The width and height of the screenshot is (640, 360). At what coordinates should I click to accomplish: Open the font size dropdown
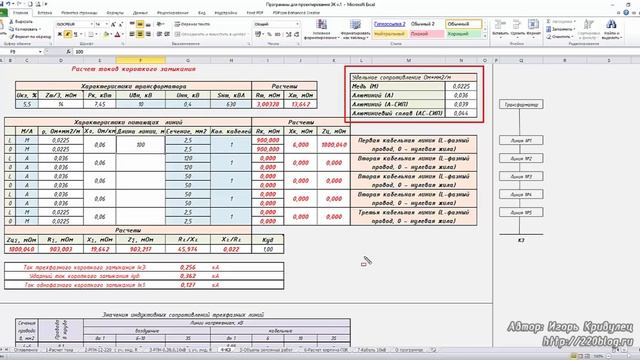pos(107,24)
